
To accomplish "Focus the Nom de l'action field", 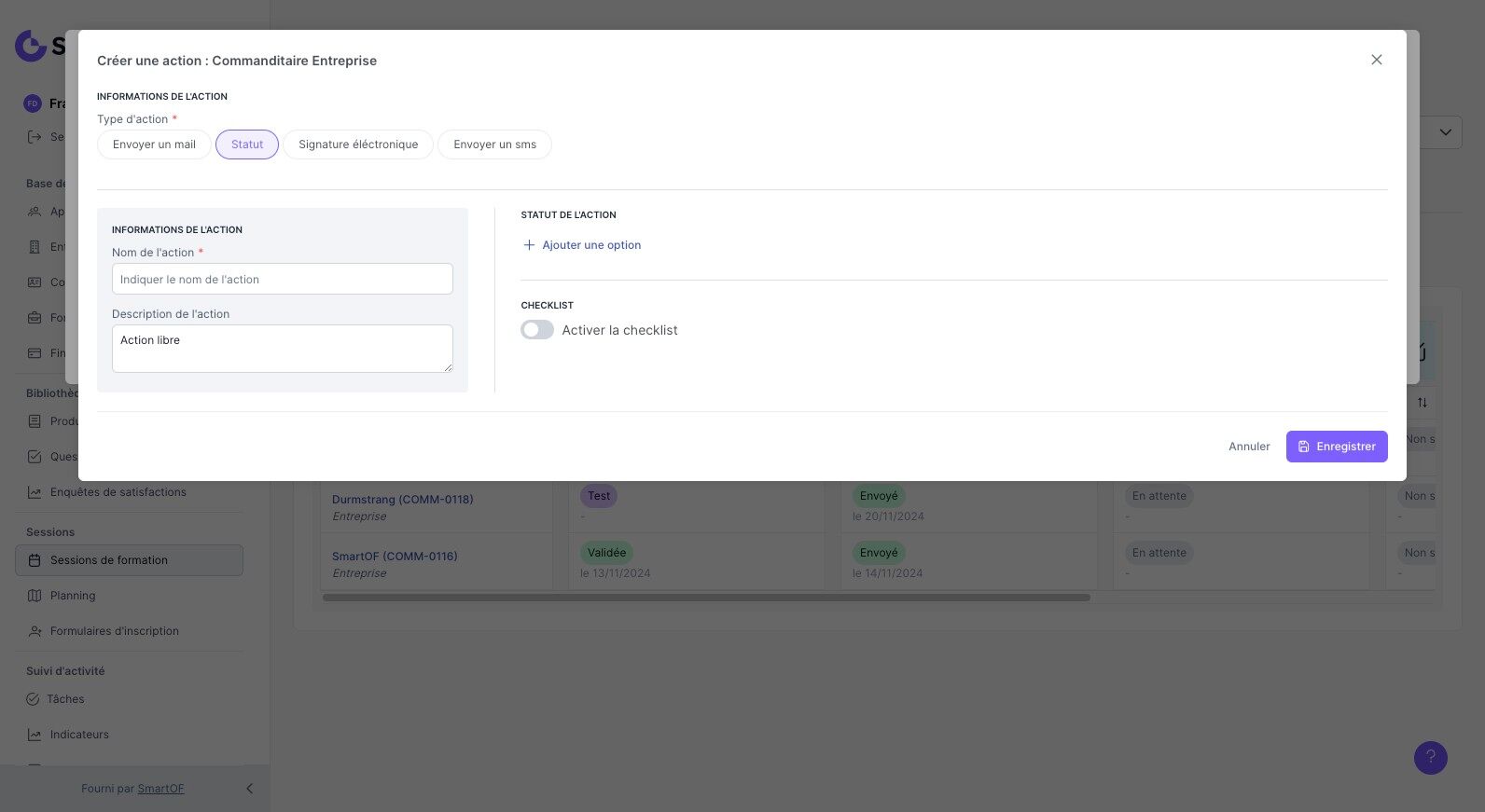I will (283, 279).
